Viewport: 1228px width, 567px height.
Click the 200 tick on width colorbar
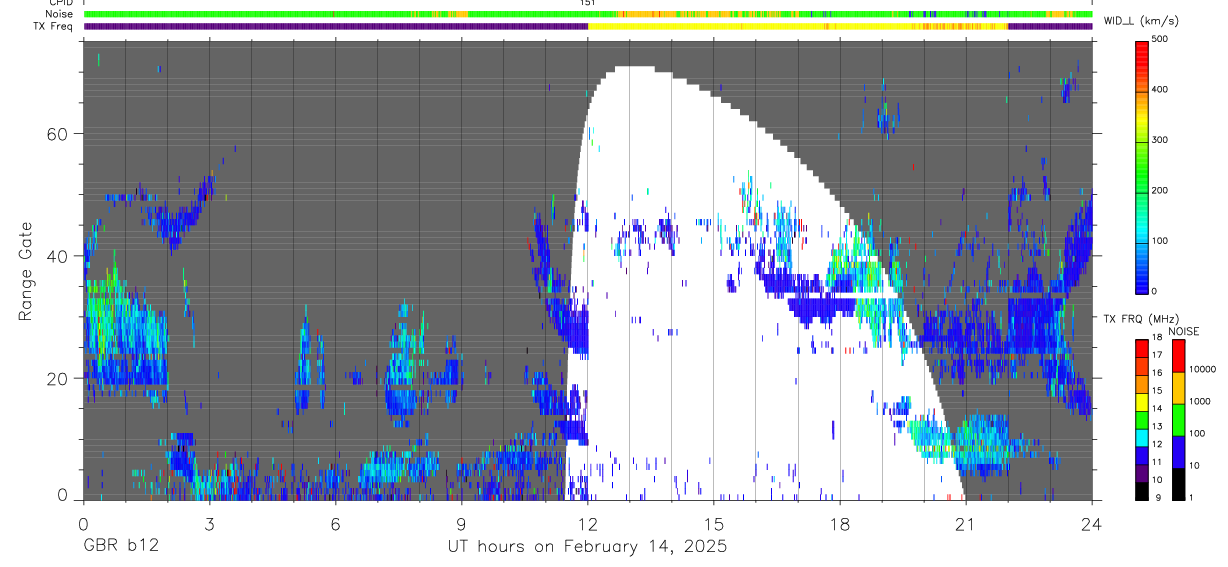tap(1161, 190)
